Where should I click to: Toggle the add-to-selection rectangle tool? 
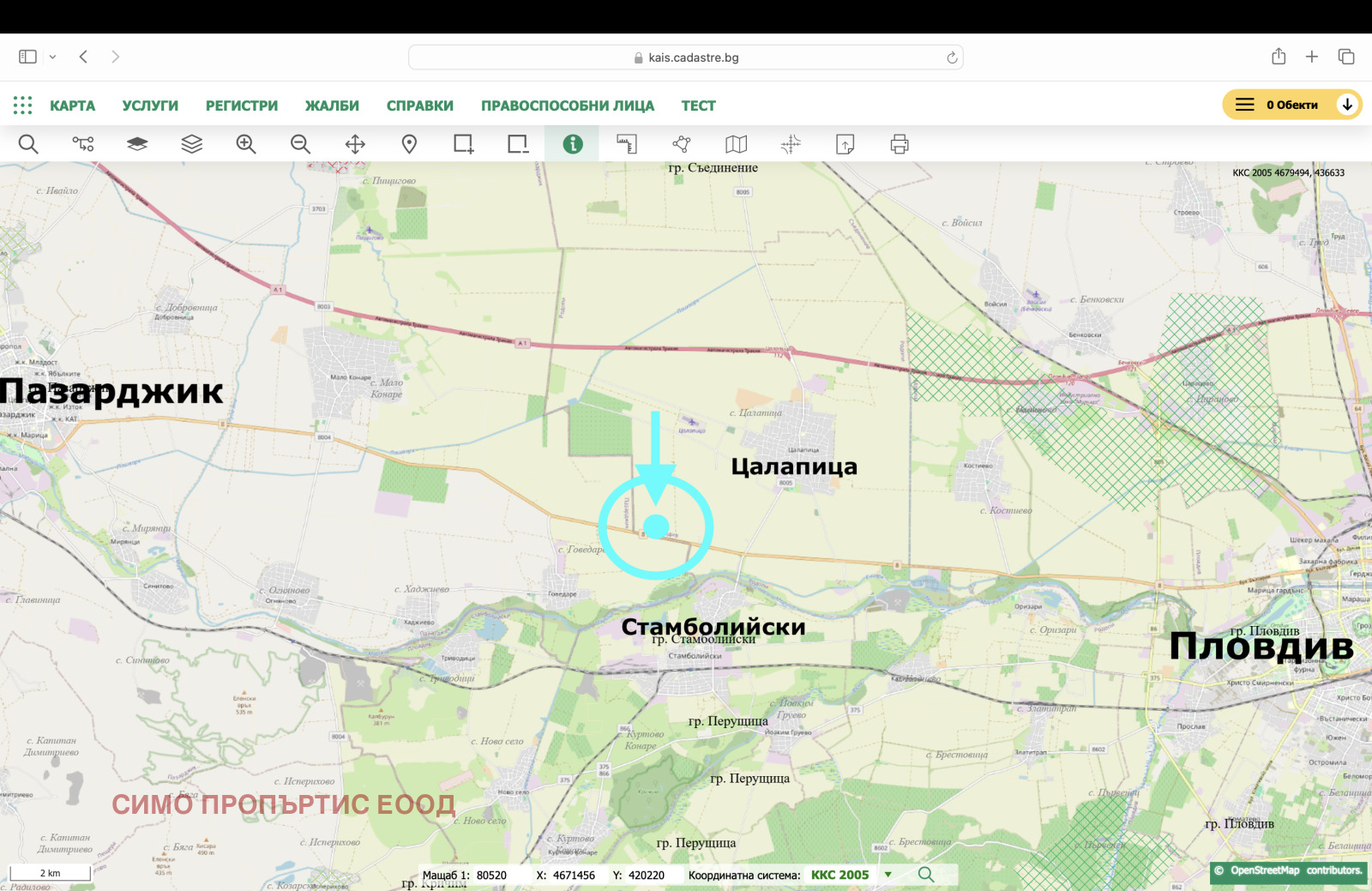(463, 144)
